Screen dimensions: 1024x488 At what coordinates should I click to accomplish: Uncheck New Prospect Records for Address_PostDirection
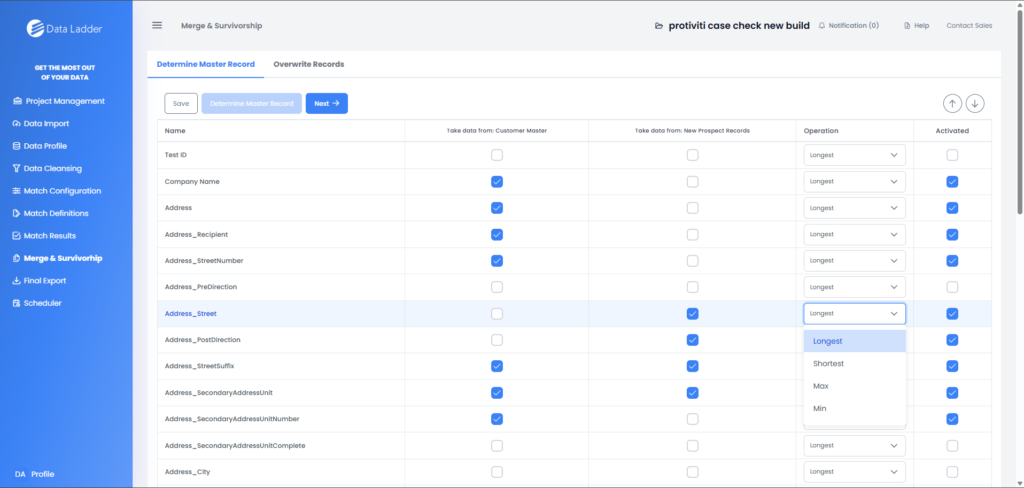(x=692, y=340)
